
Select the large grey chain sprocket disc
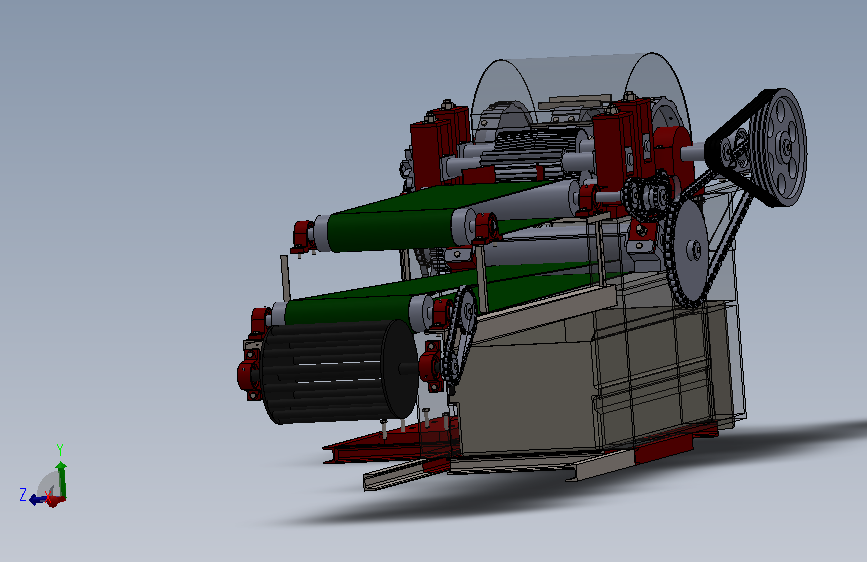click(x=691, y=253)
